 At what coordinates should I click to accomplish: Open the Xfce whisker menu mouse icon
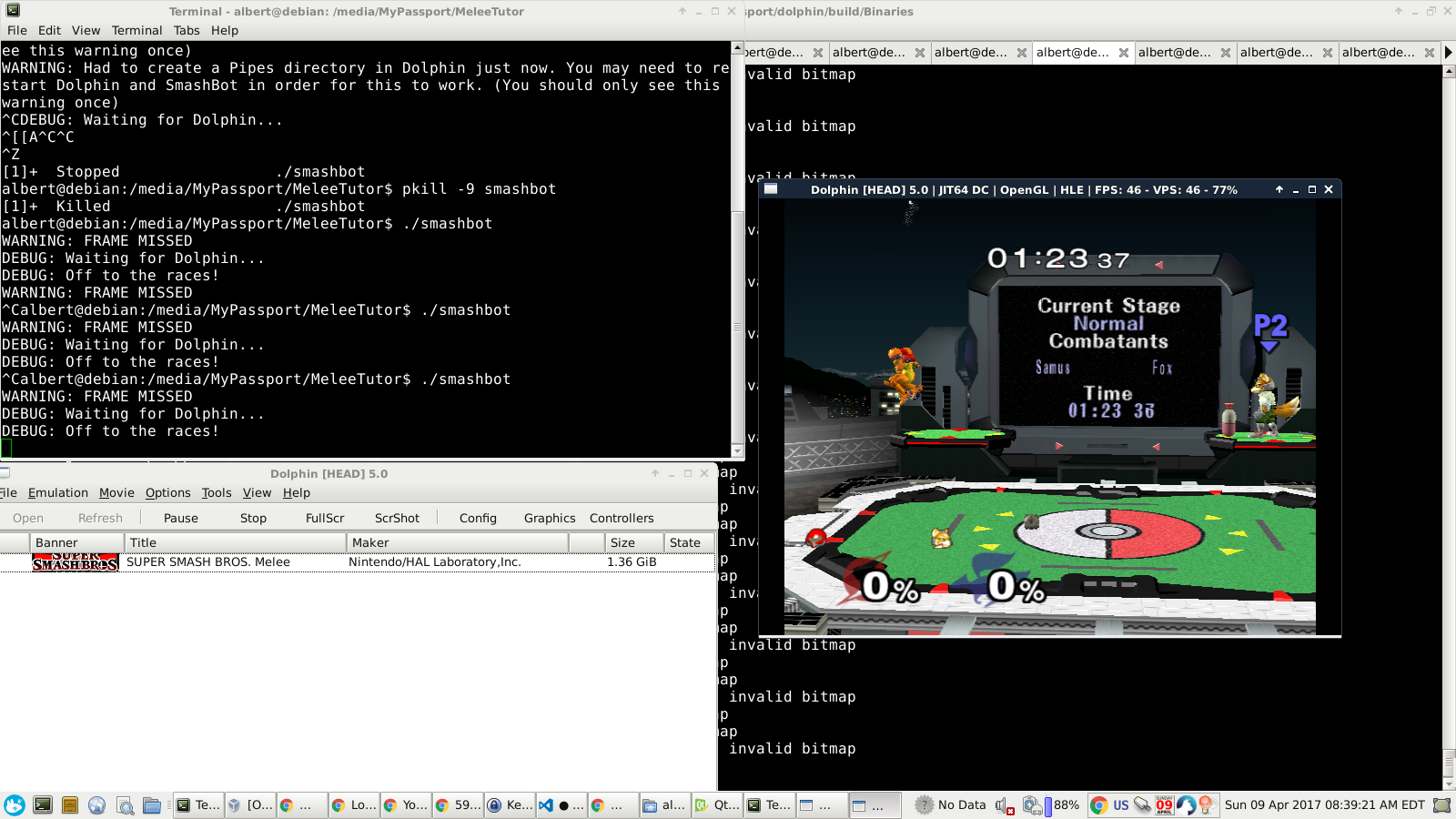15,805
